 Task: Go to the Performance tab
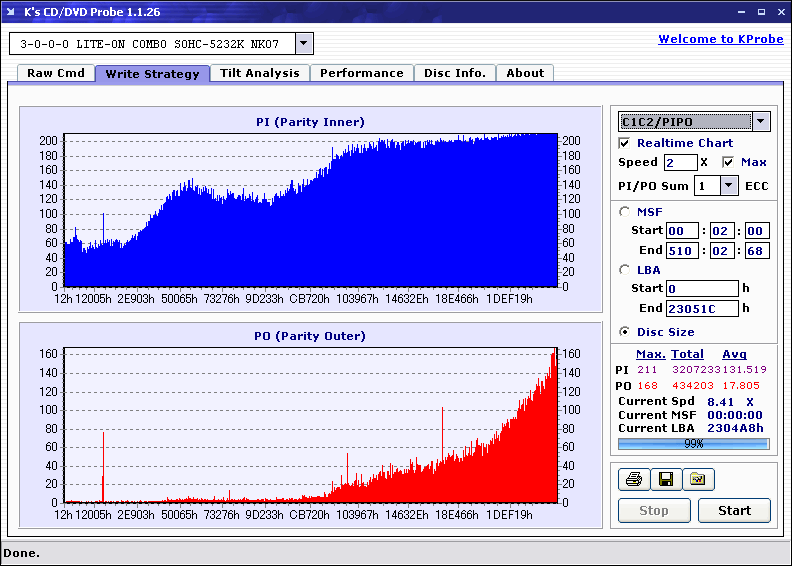click(362, 73)
